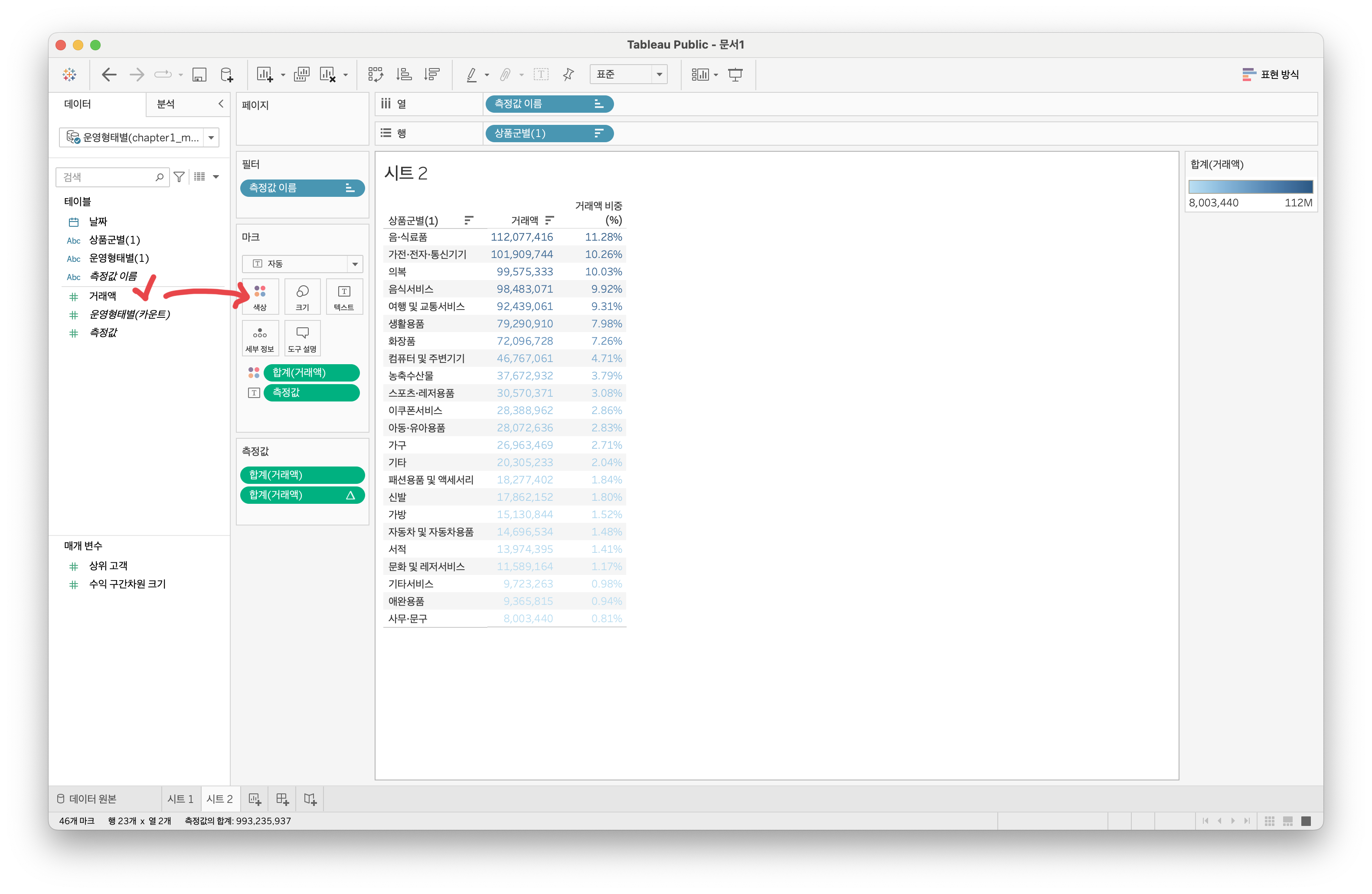This screenshot has width=1372, height=894.
Task: Click the Sort ascending toolbar icon
Action: pyautogui.click(x=404, y=75)
